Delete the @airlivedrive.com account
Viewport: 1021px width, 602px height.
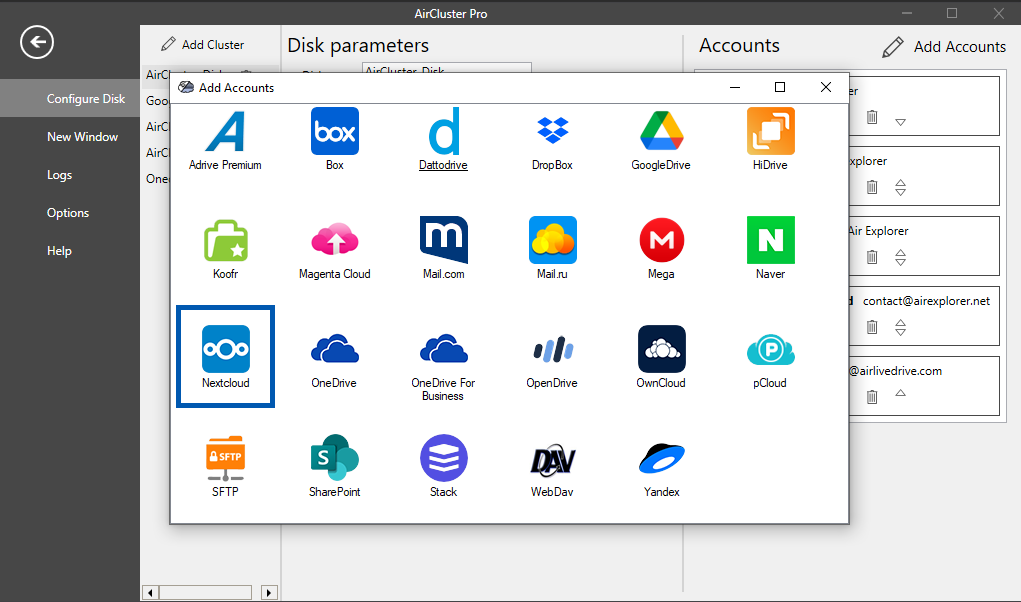[872, 396]
